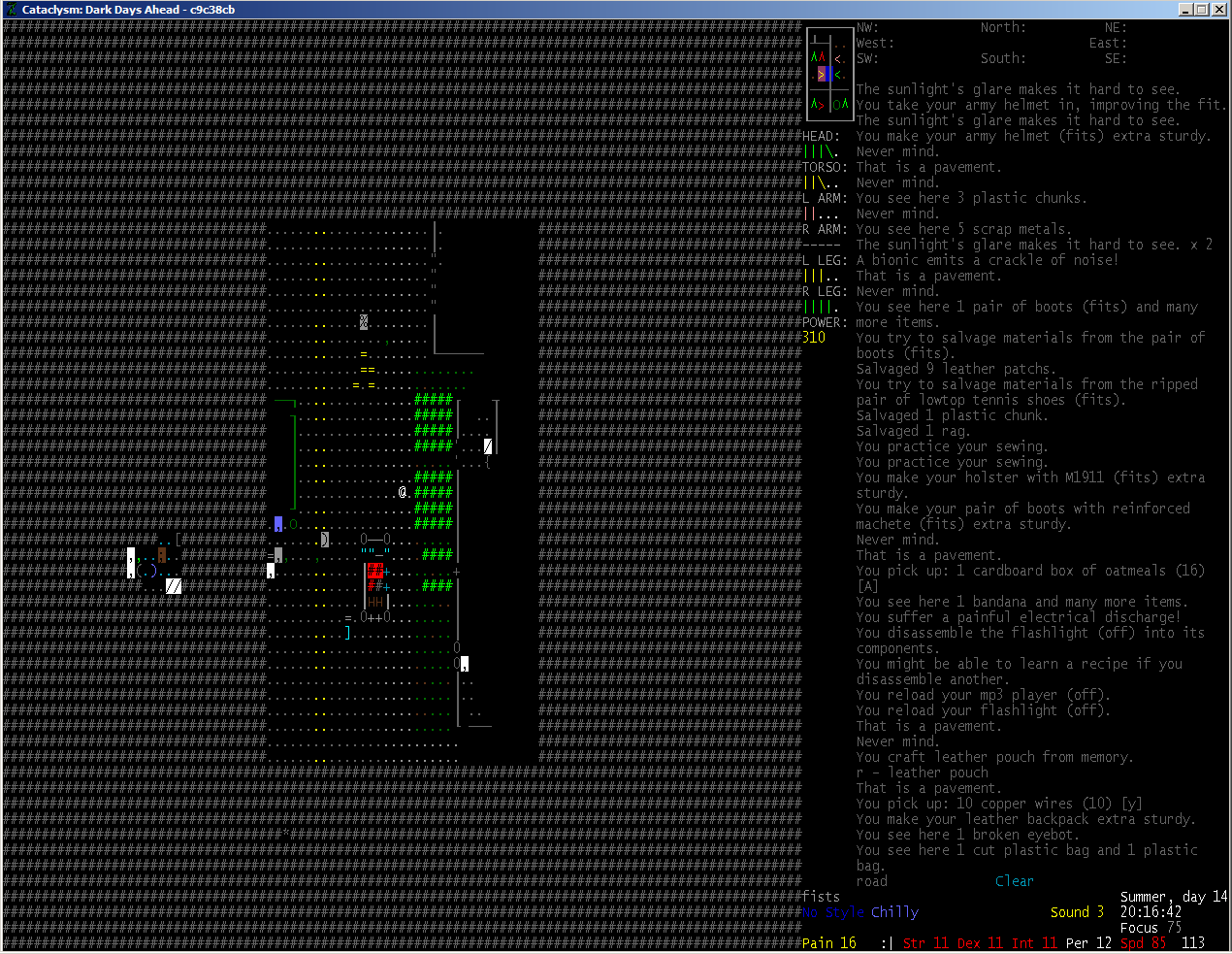This screenshot has height=954, width=1232.
Task: Click the highlighted ) item on the road
Action: (x=325, y=540)
